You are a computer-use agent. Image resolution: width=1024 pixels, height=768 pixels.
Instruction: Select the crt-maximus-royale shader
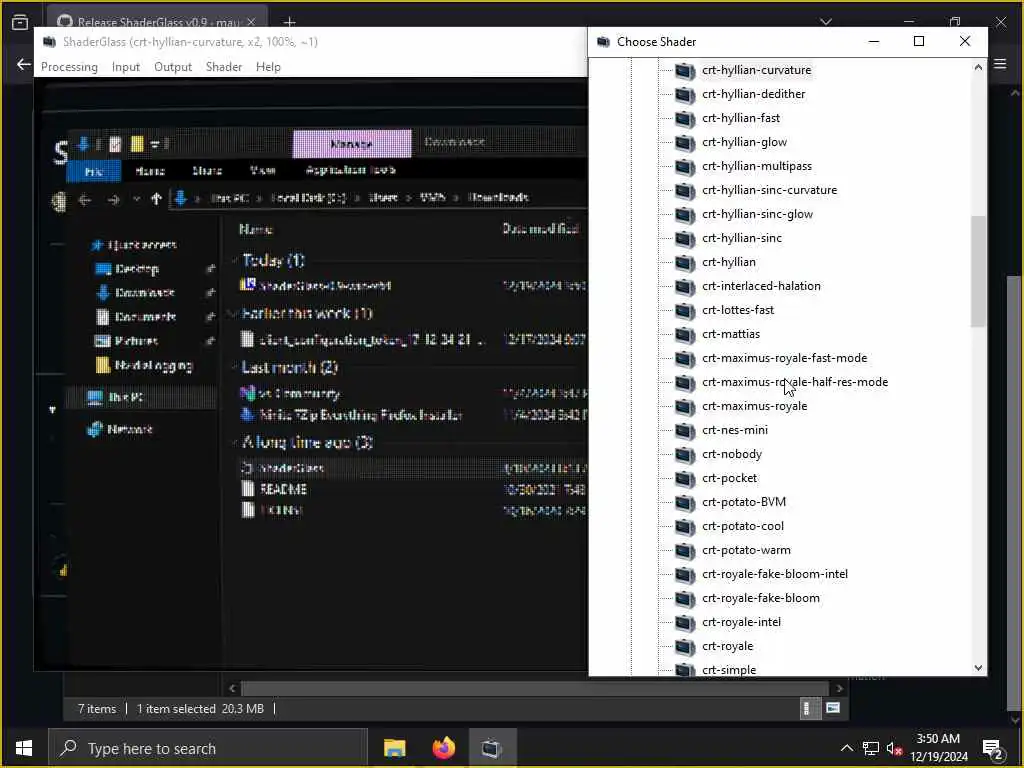point(754,406)
